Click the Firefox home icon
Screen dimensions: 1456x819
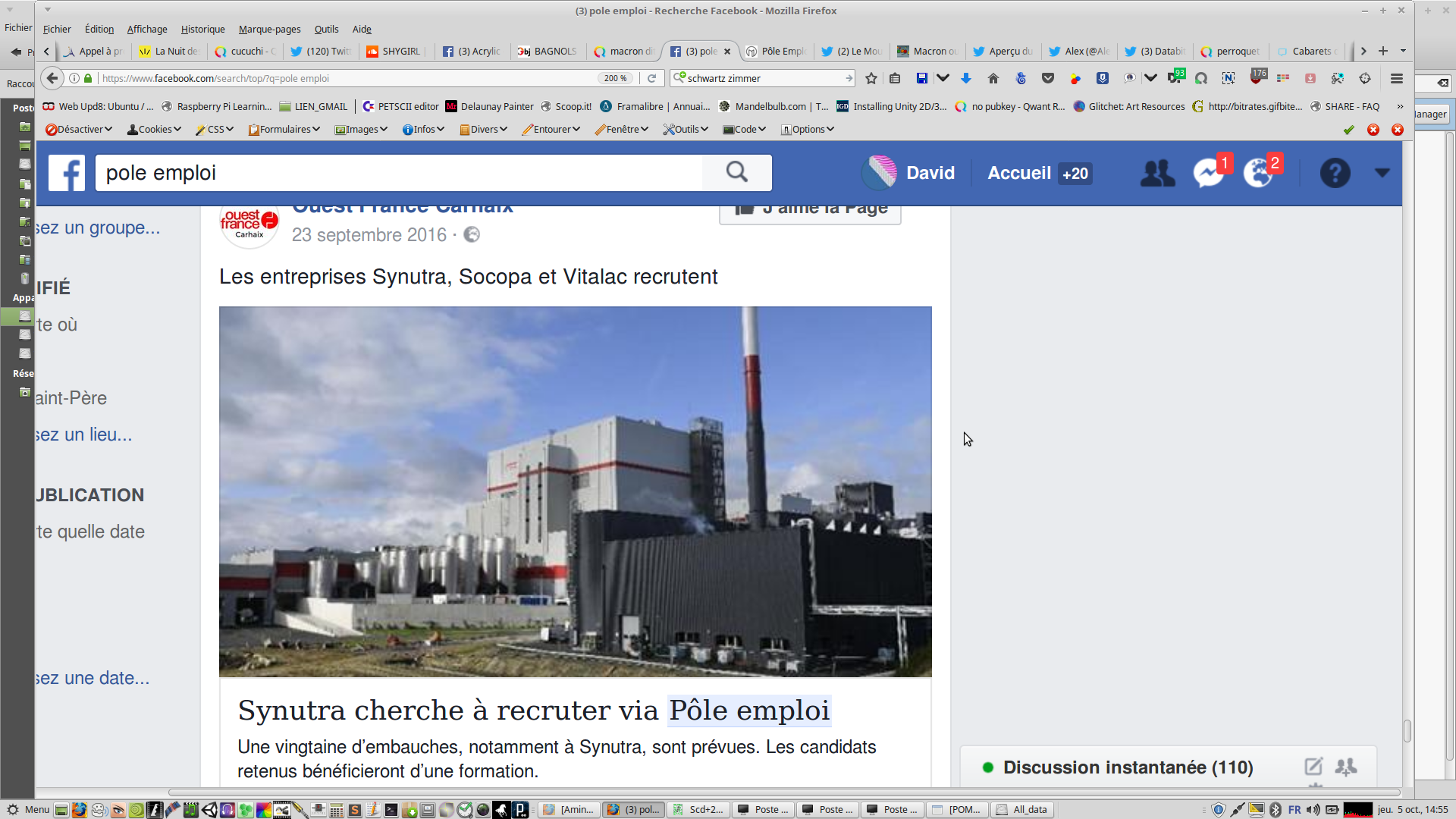pos(993,78)
